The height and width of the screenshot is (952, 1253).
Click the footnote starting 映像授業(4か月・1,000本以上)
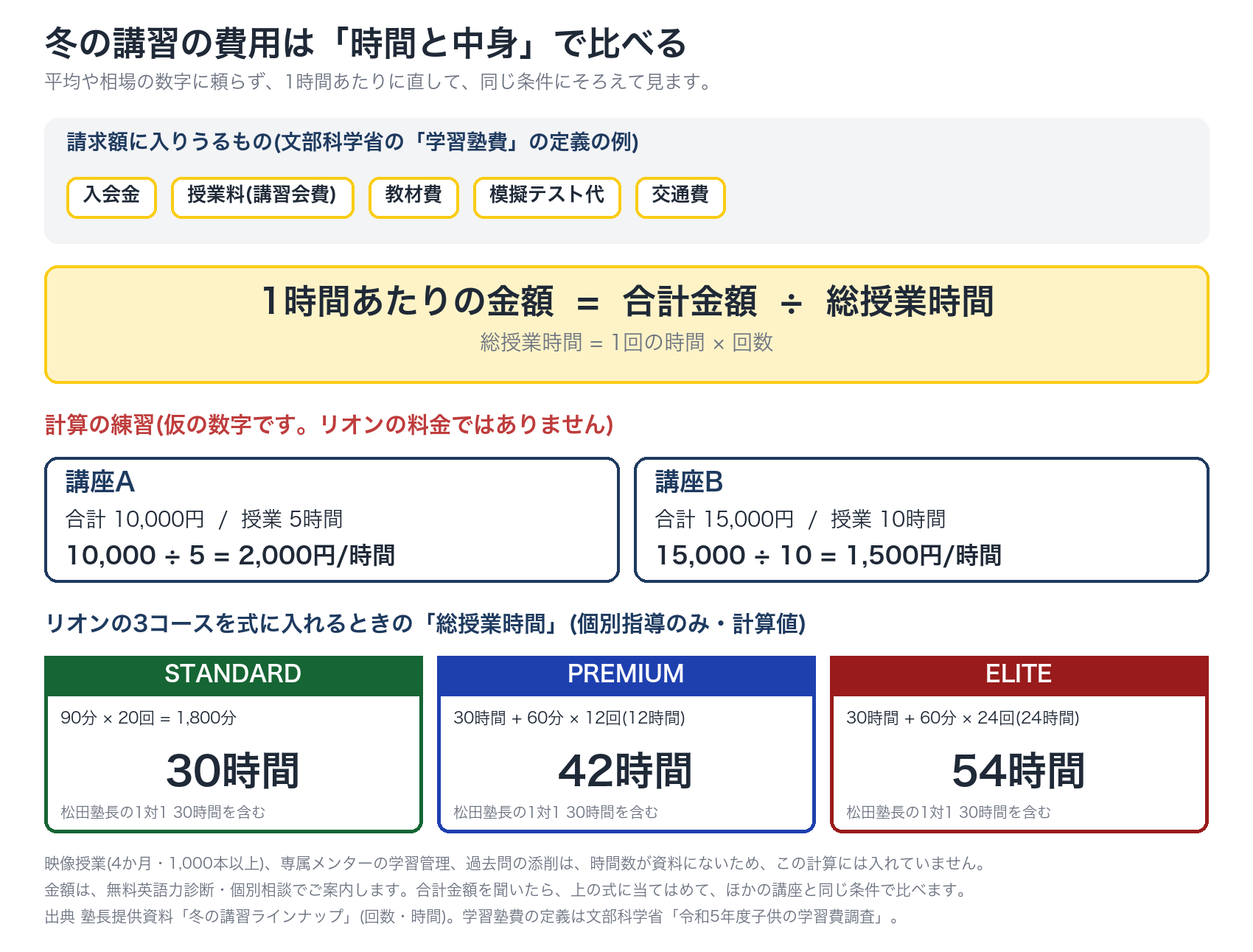point(516,864)
